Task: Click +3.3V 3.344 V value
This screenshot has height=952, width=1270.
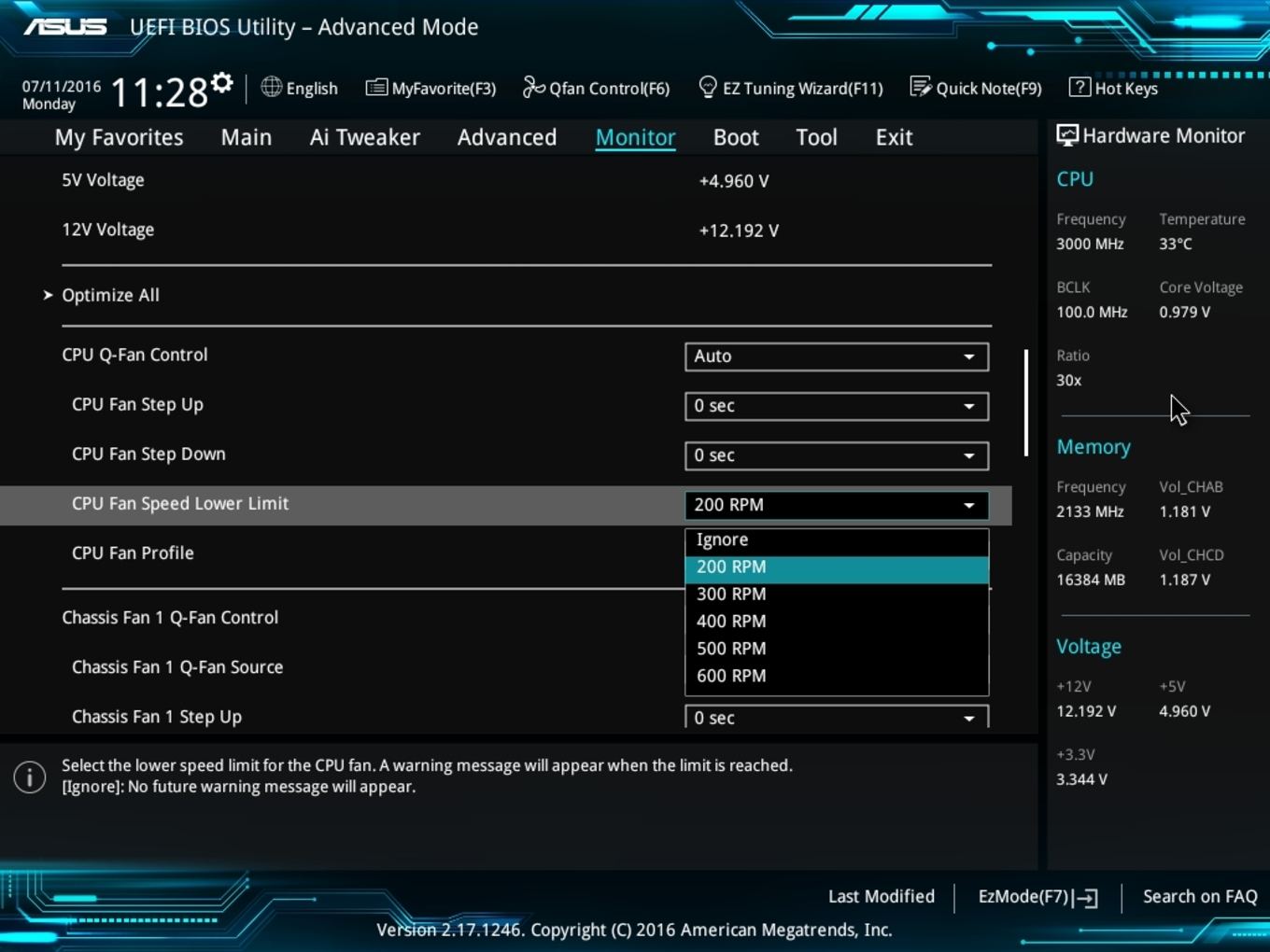Action: click(x=1081, y=780)
